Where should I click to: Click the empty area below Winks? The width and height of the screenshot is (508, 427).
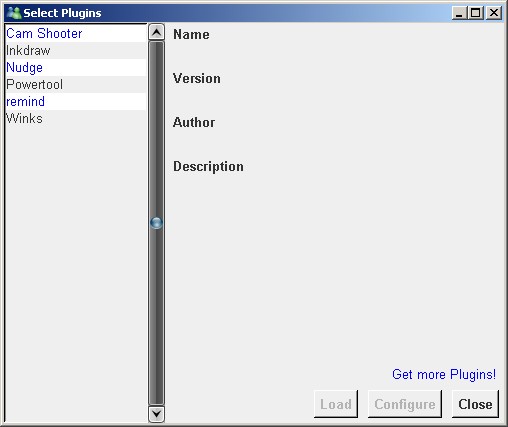(76, 273)
